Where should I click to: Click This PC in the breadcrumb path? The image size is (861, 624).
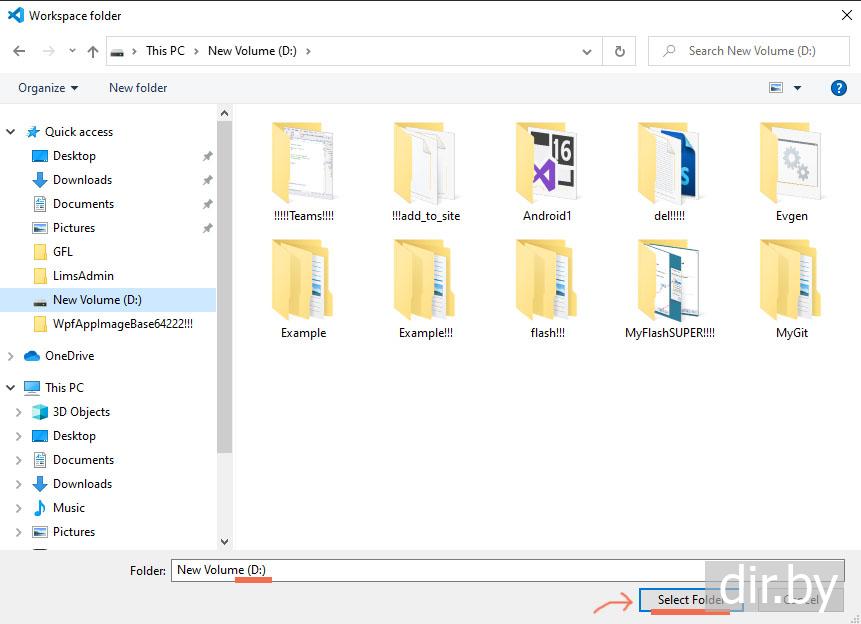coord(165,51)
